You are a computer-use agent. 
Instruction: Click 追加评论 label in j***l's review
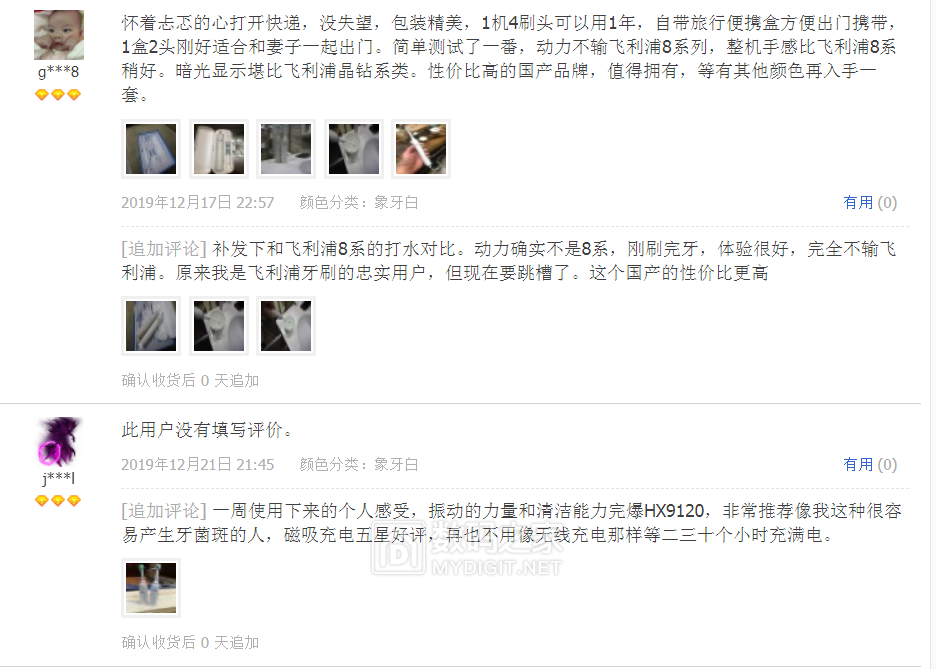(x=164, y=511)
